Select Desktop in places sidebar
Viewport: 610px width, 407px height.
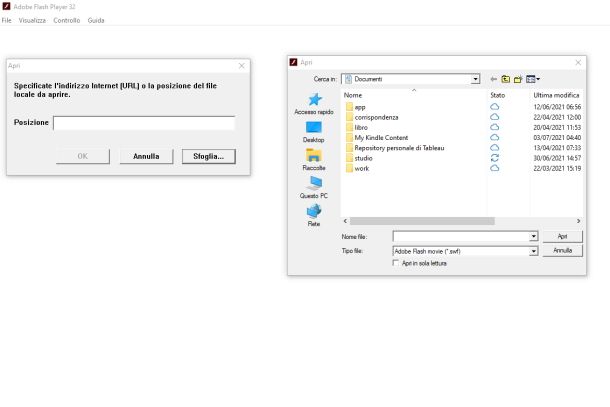314,132
